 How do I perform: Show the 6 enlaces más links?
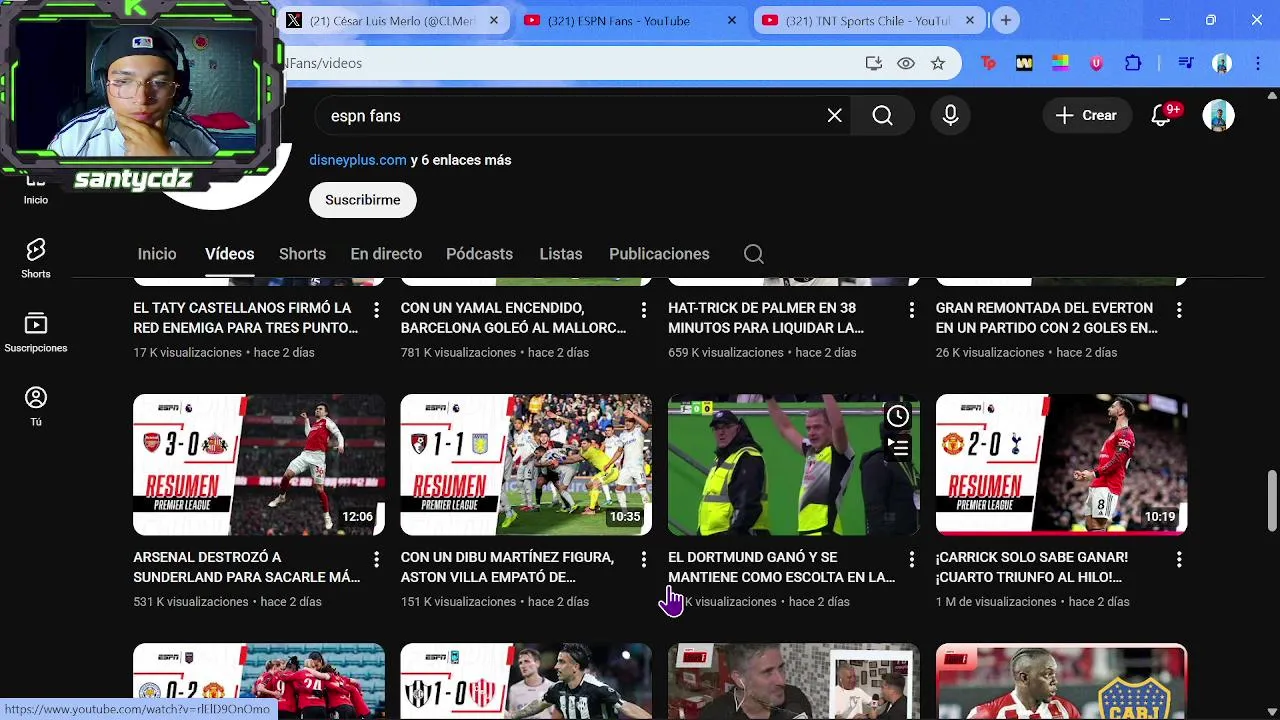coord(461,160)
